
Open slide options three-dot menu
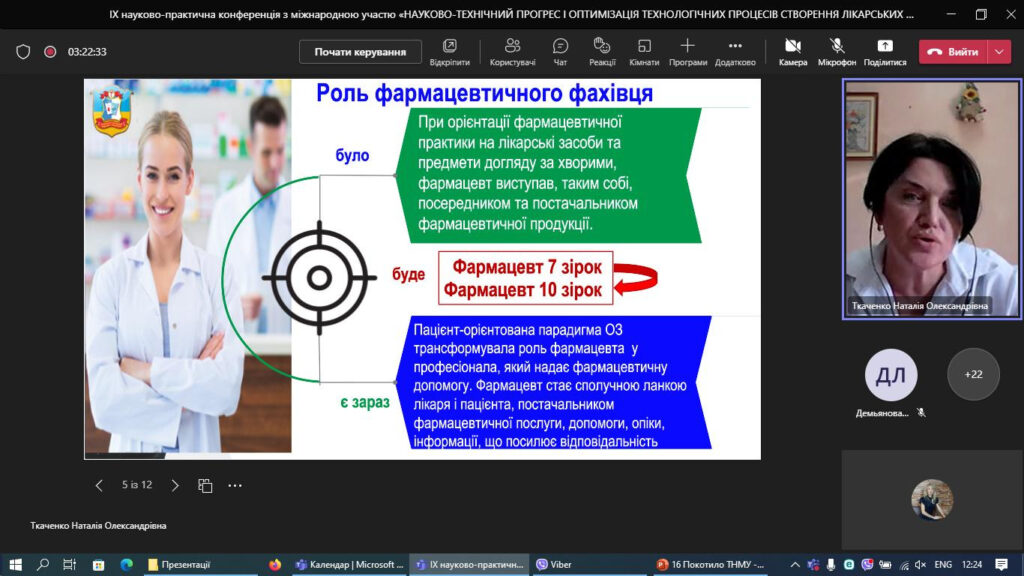pyautogui.click(x=235, y=485)
